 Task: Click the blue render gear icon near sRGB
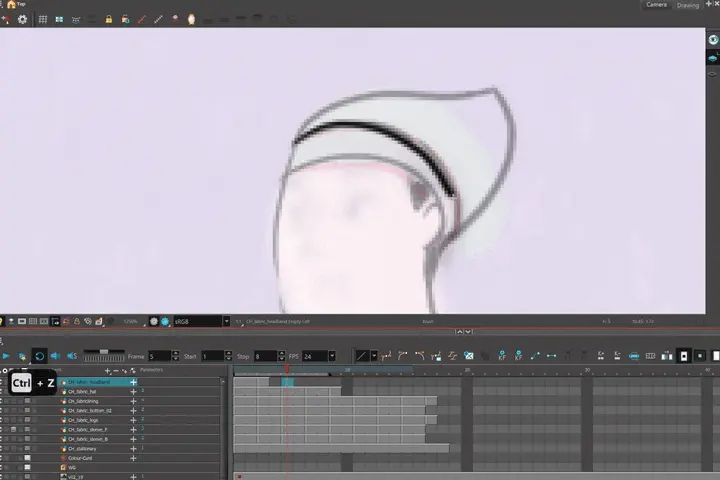pyautogui.click(x=165, y=322)
